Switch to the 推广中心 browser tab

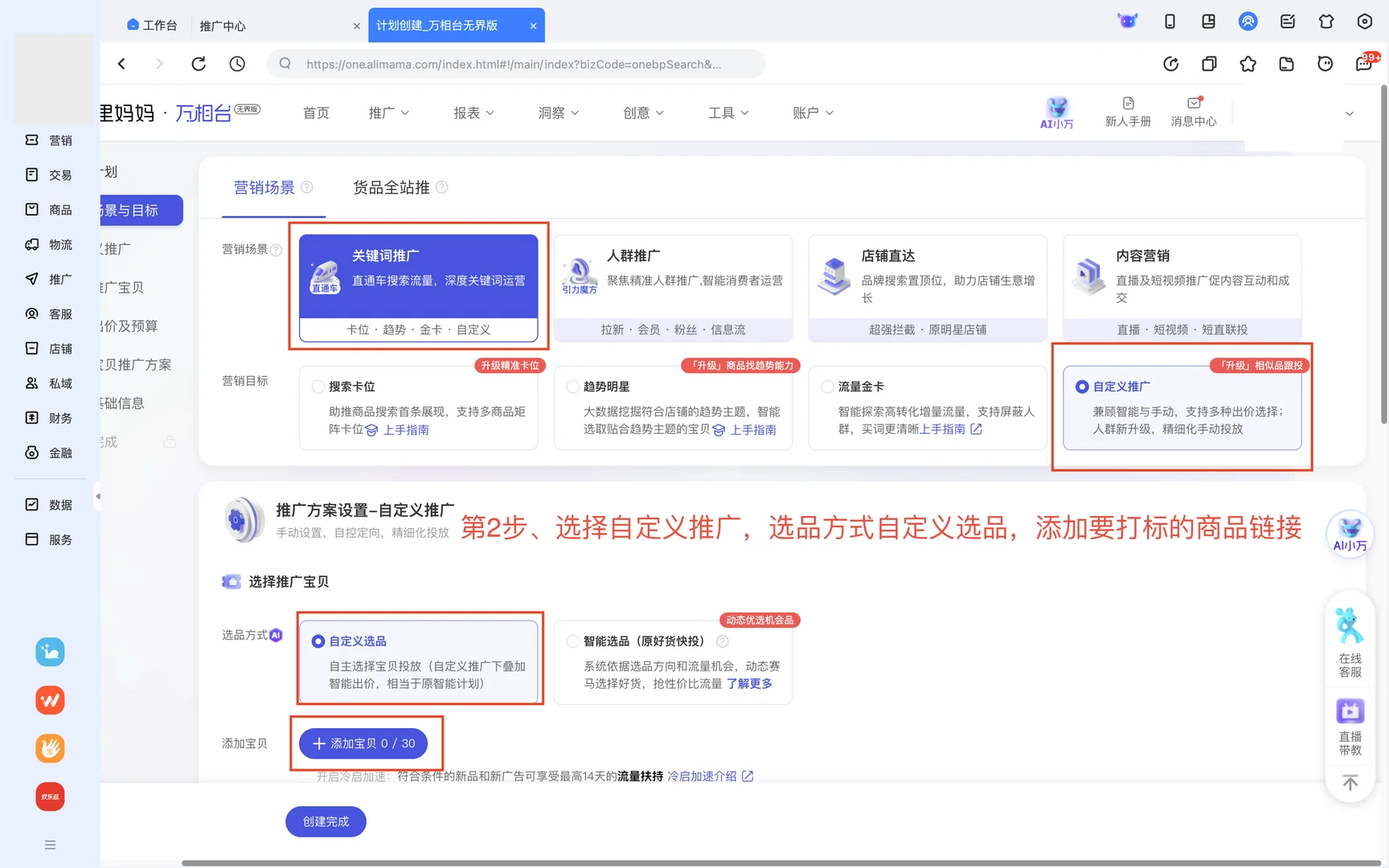point(223,25)
